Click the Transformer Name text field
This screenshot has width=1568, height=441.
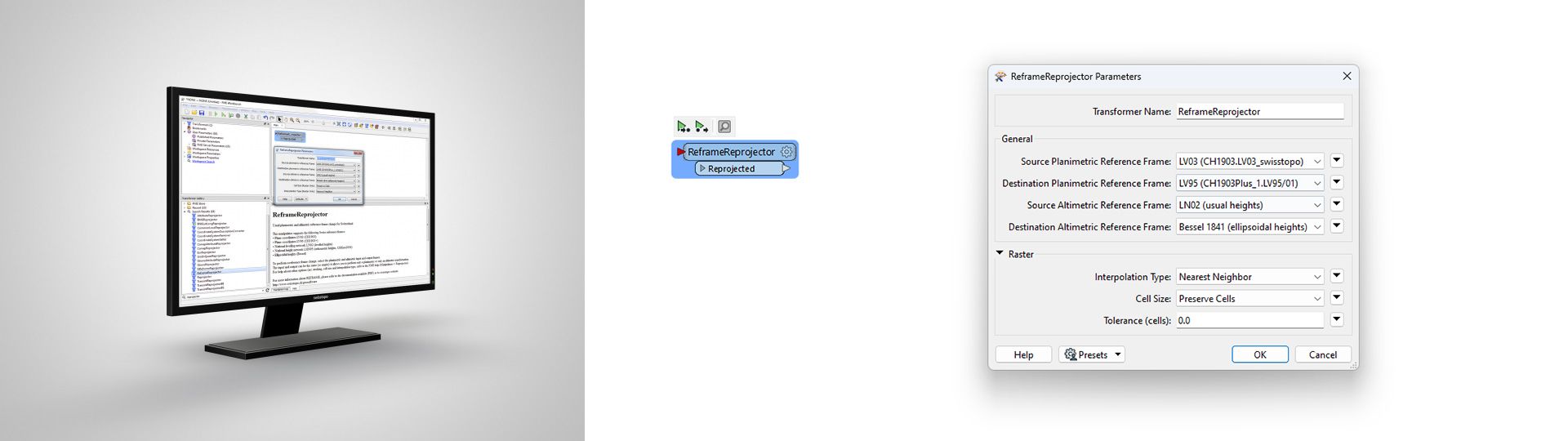click(x=1259, y=112)
